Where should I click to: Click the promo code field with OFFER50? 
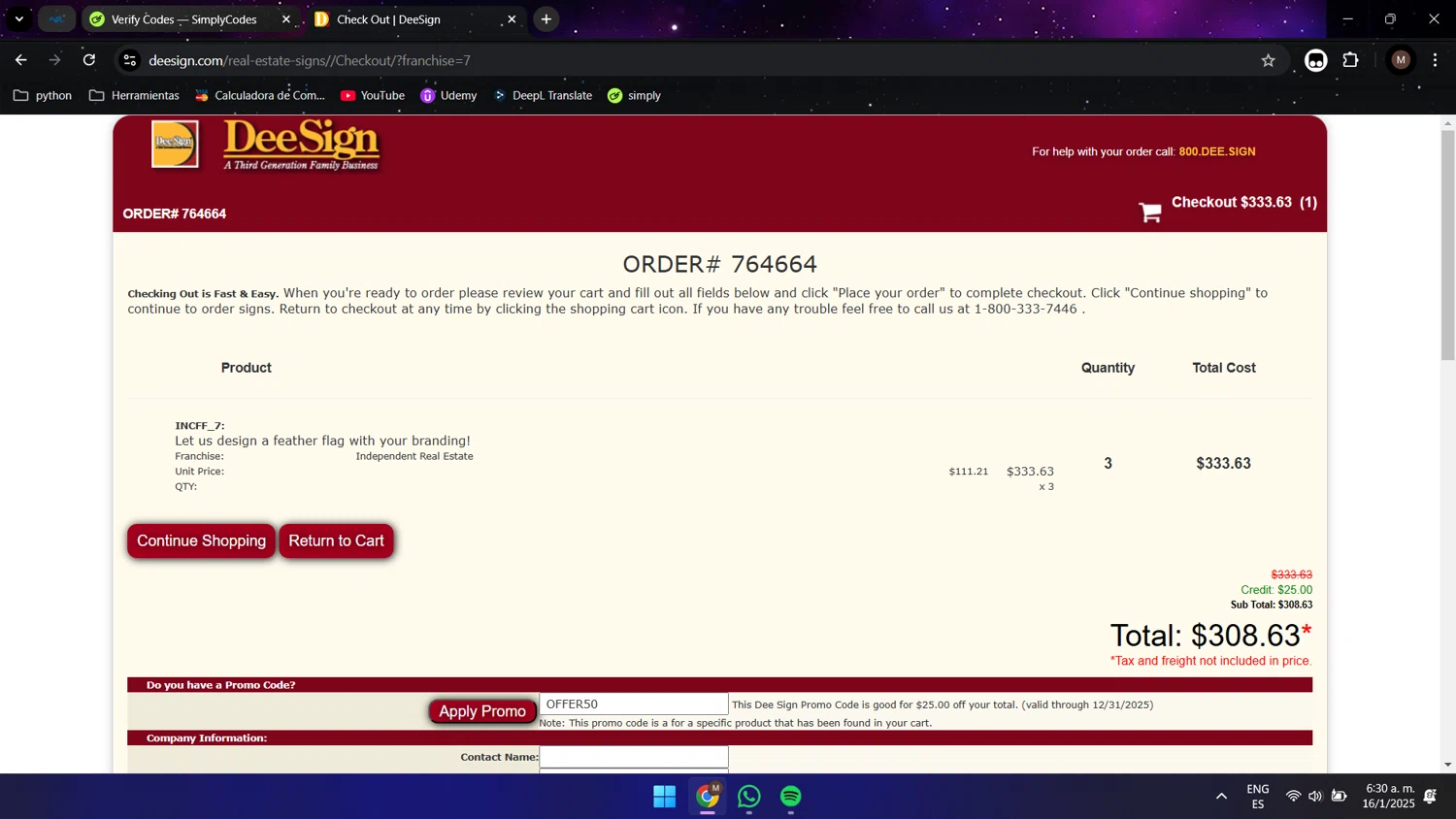click(634, 704)
